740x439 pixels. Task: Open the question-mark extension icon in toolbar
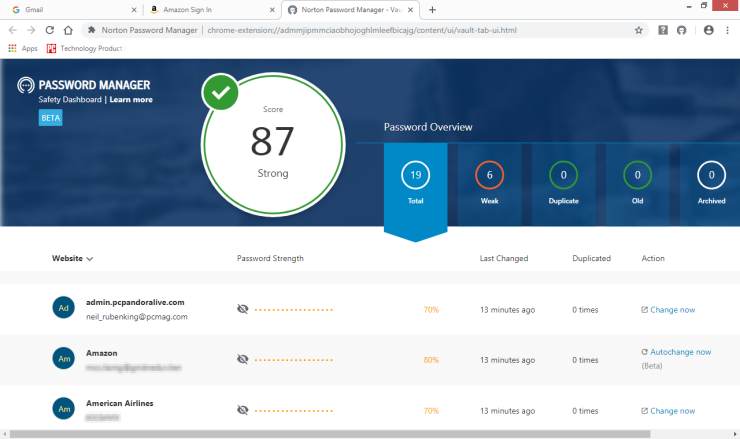663,30
